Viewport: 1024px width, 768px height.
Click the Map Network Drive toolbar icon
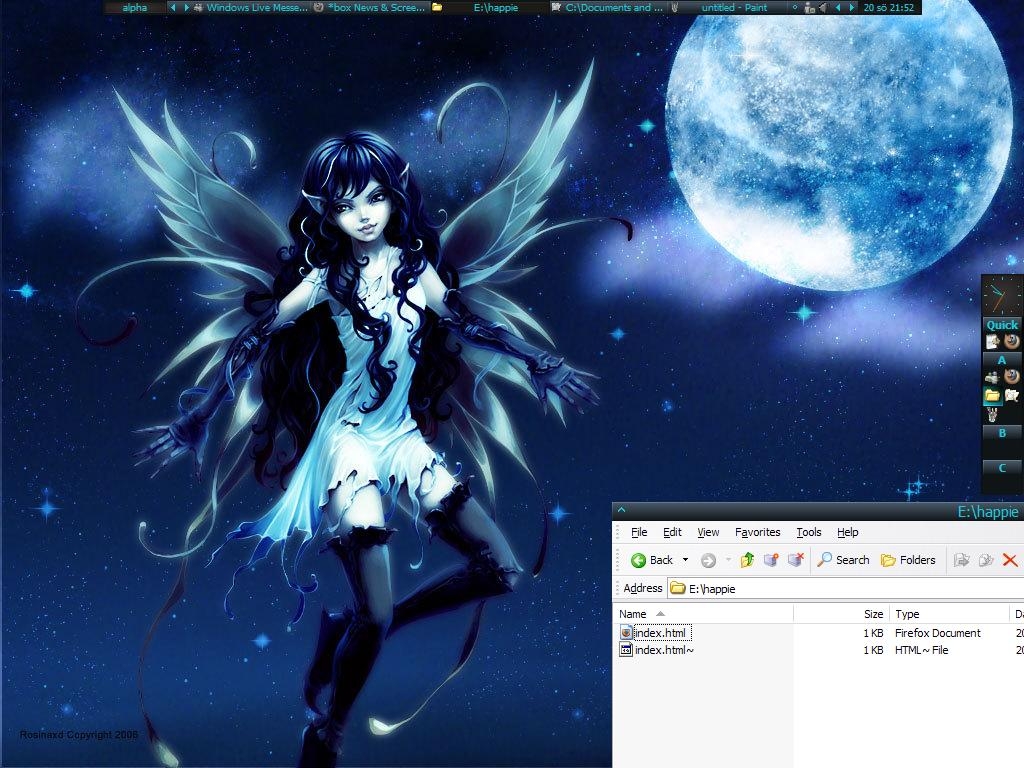click(771, 560)
